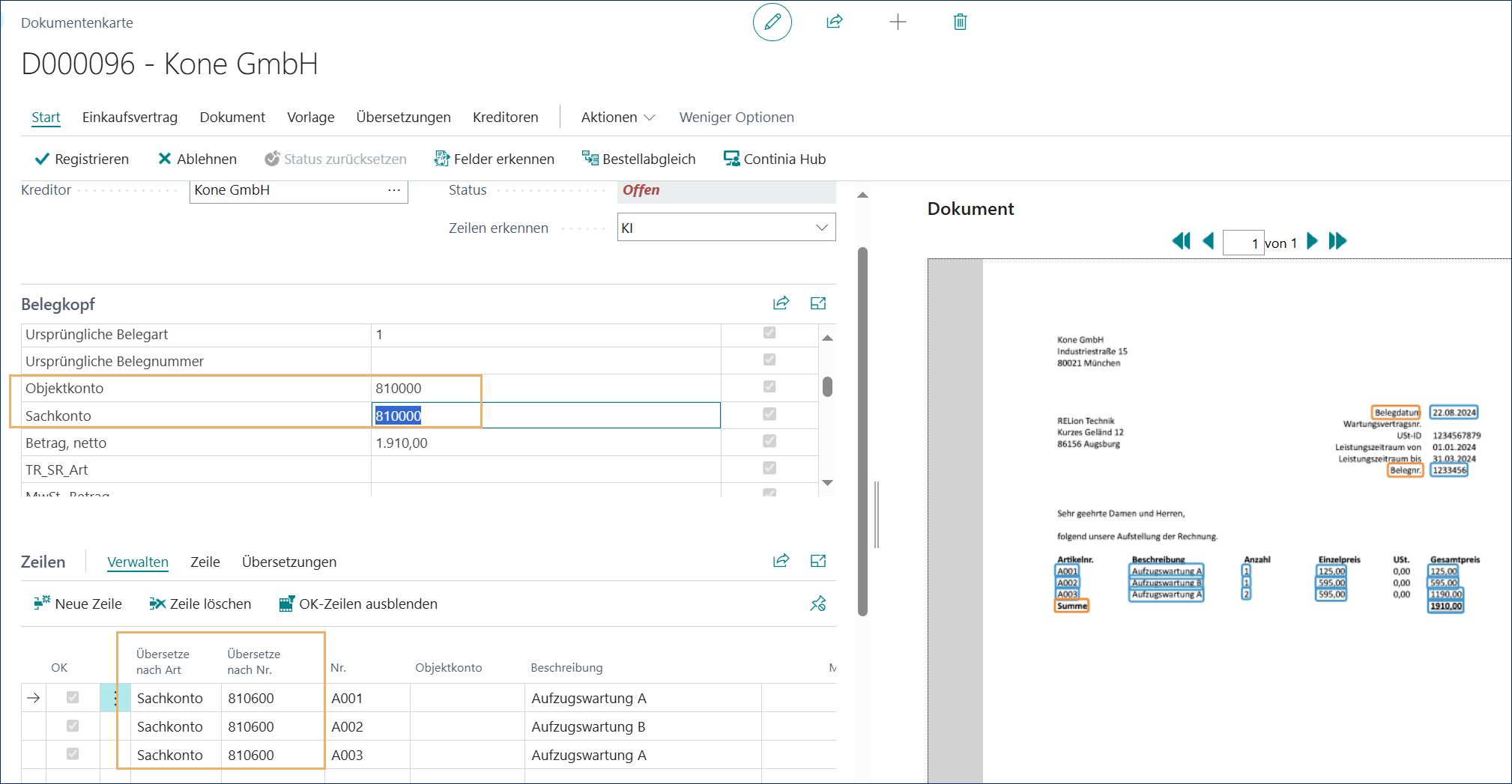The width and height of the screenshot is (1512, 784).
Task: Click the share icon in header
Action: tap(835, 22)
